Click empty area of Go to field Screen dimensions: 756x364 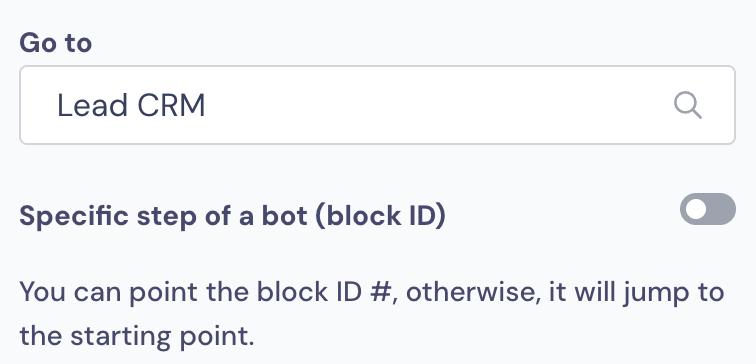click(434, 105)
